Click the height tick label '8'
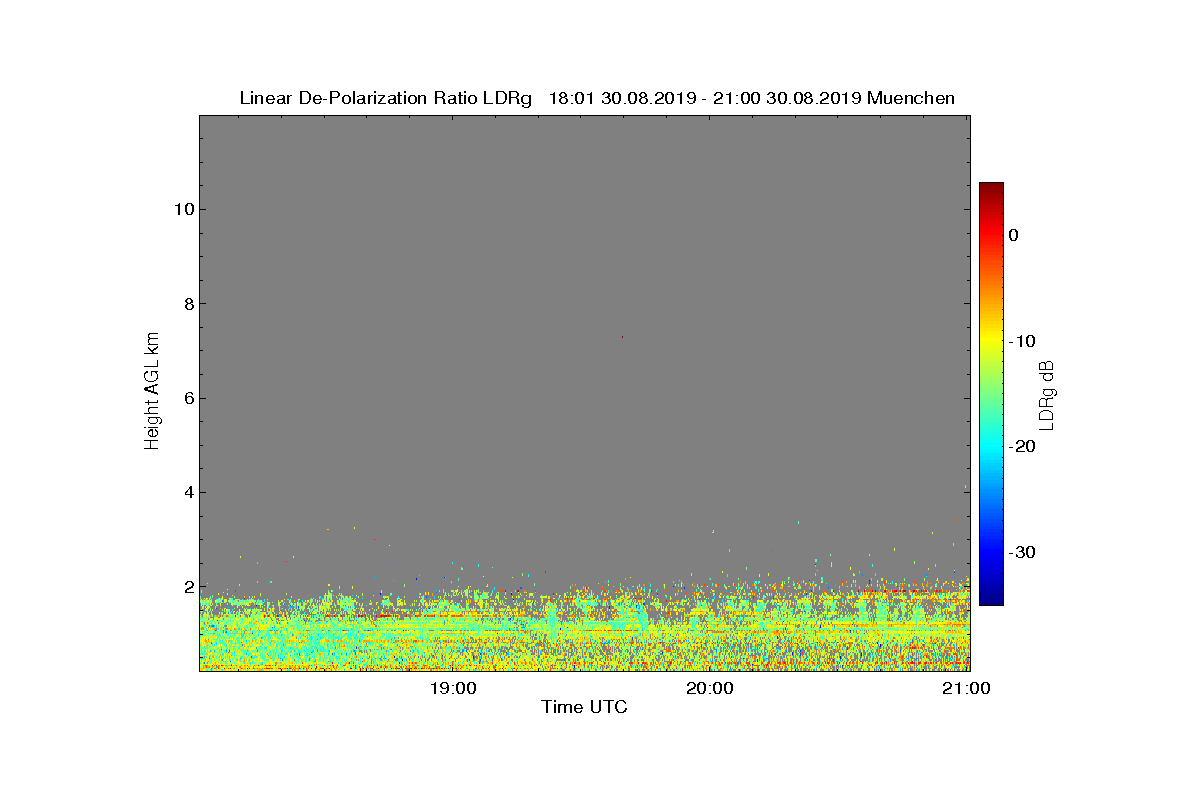This screenshot has height=800, width=1200. (x=187, y=304)
